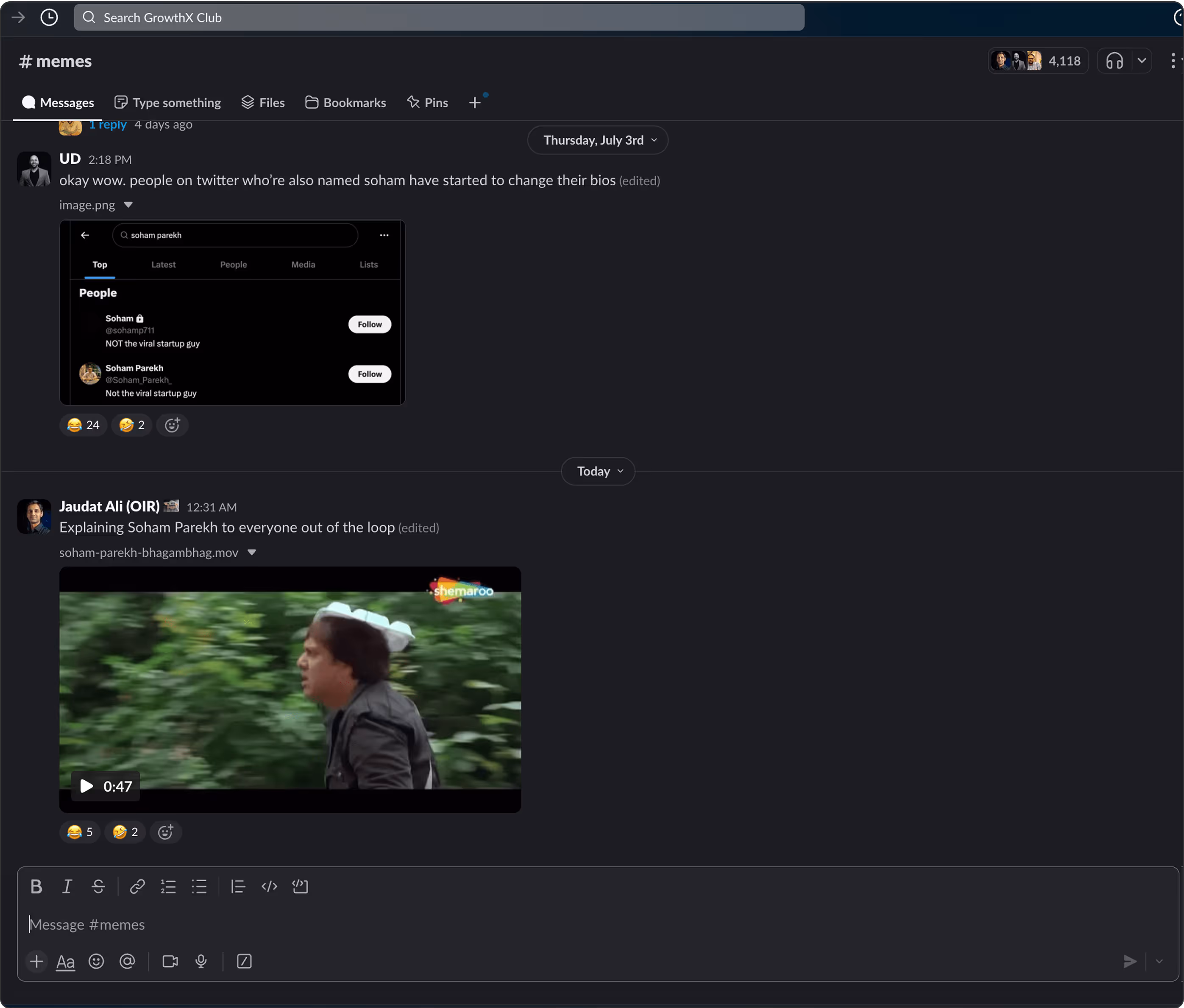1184x1008 pixels.
Task: Open the Thursday, July 3rd date menu
Action: (x=598, y=140)
